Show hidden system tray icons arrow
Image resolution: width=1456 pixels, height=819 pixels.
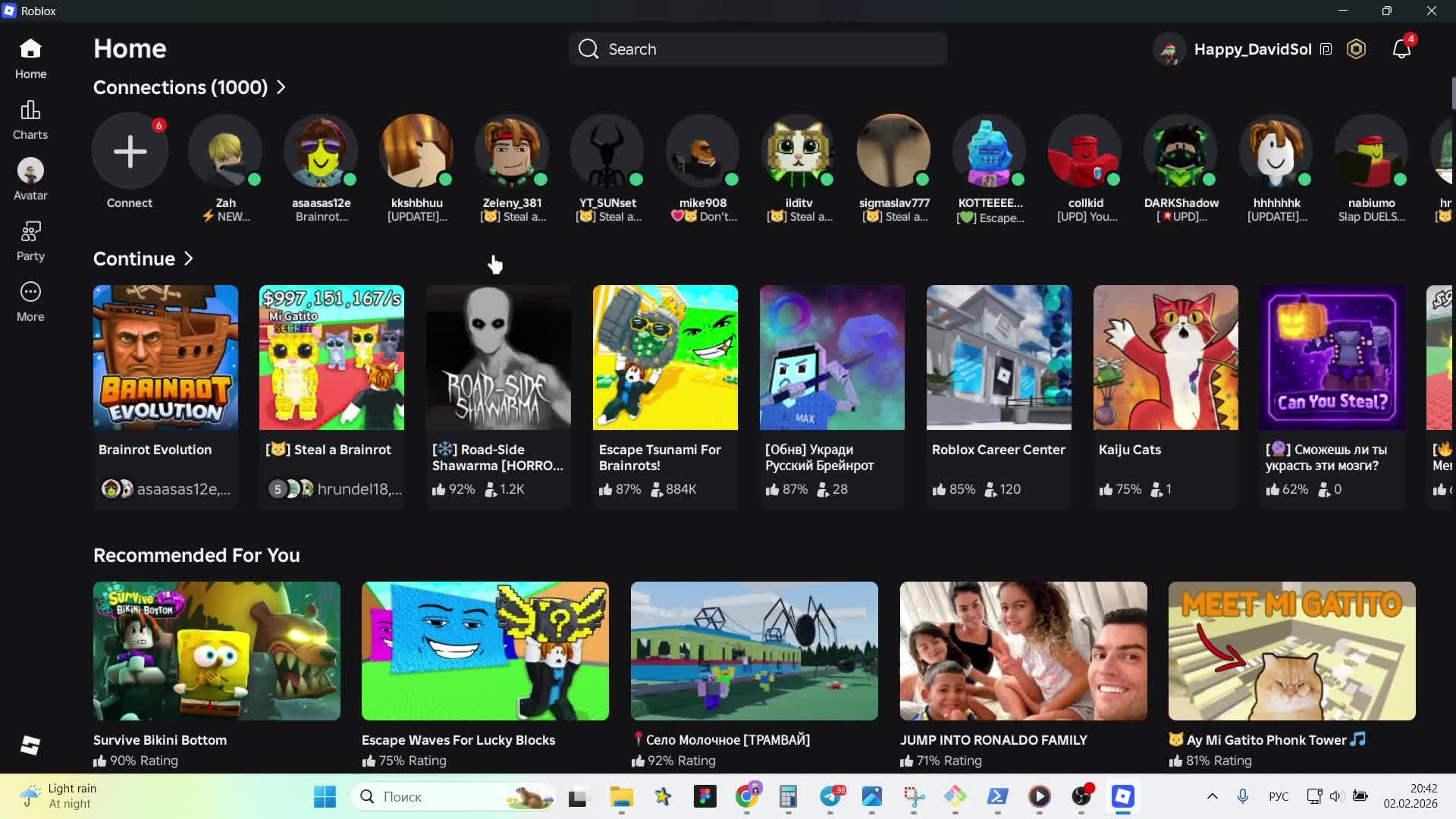pos(1212,796)
